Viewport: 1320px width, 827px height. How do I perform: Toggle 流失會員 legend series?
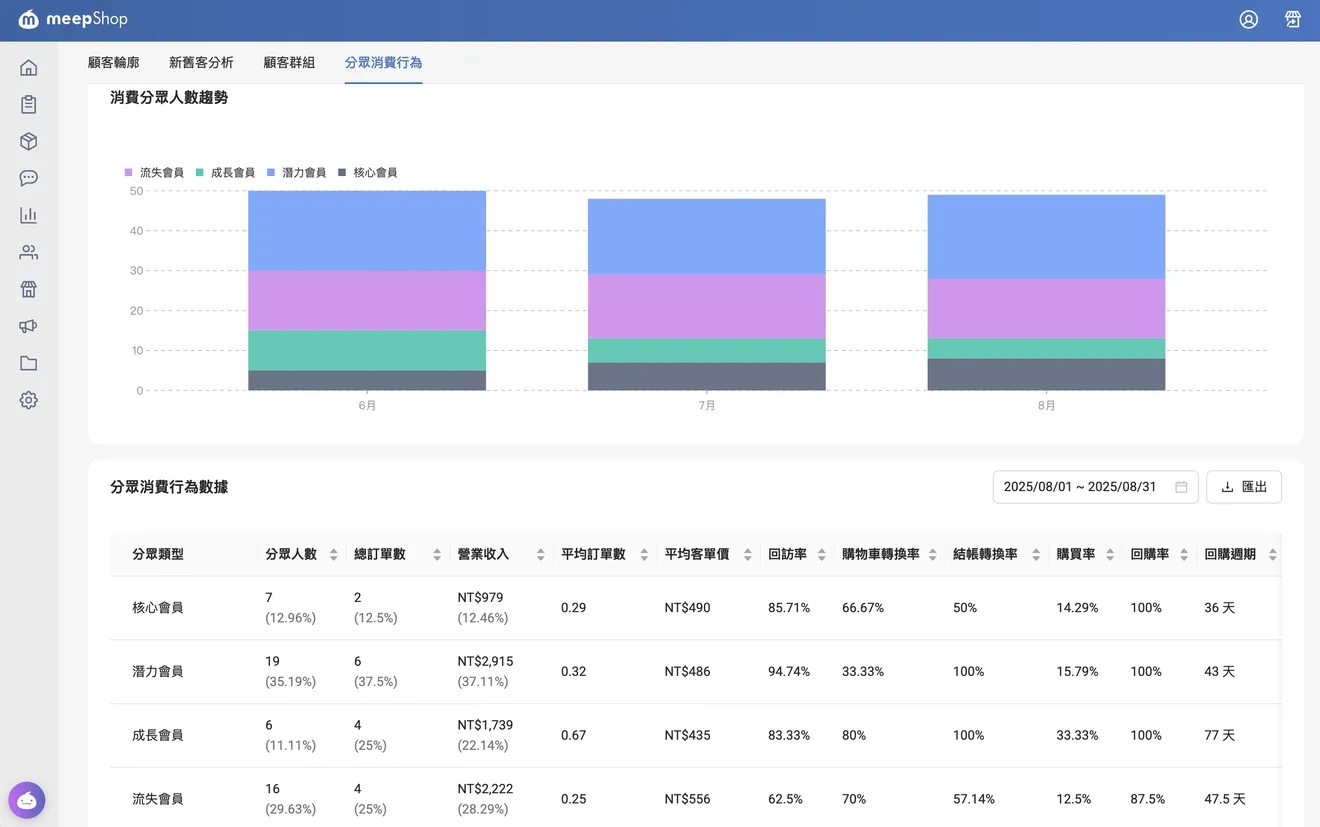154,172
